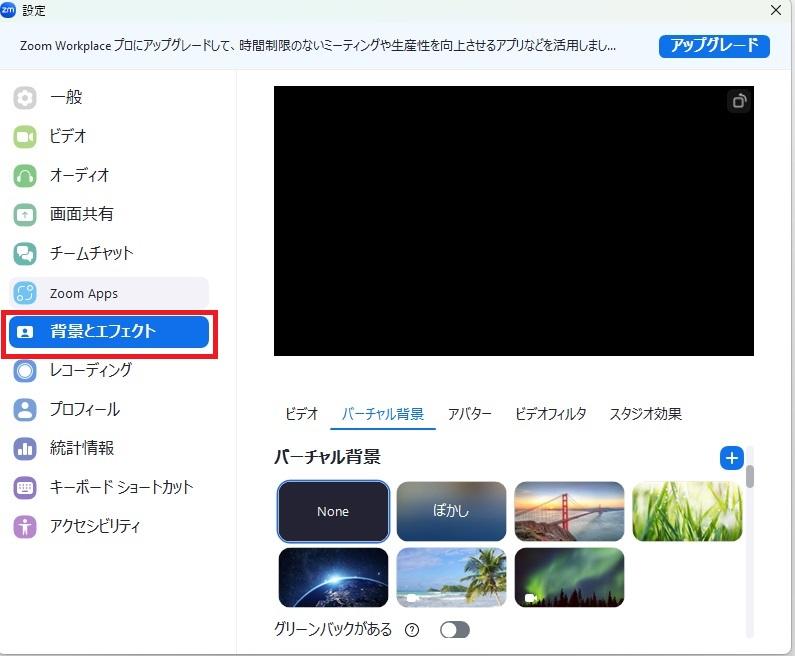Open the Accessibility (アクセシビリティ) icon
Viewport: 795px width, 656px height.
click(25, 527)
